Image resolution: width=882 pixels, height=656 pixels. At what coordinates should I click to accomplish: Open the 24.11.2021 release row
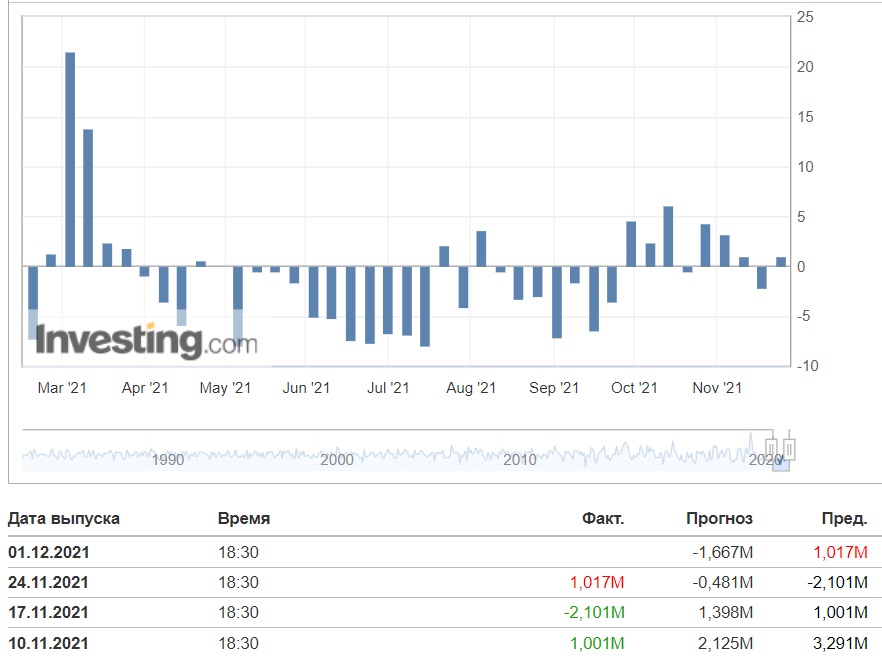441,582
